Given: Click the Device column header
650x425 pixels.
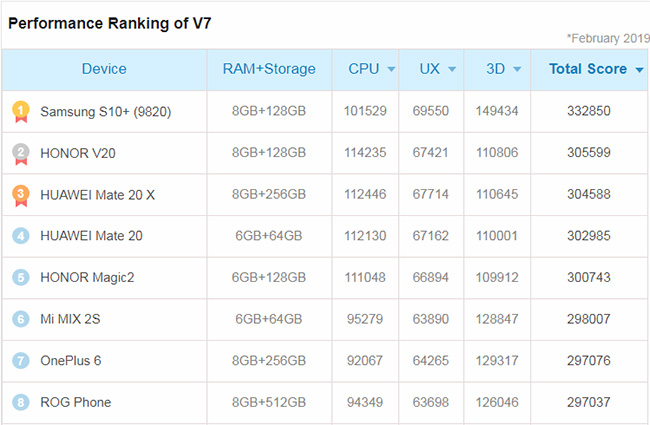Looking at the screenshot, I should pos(104,69).
